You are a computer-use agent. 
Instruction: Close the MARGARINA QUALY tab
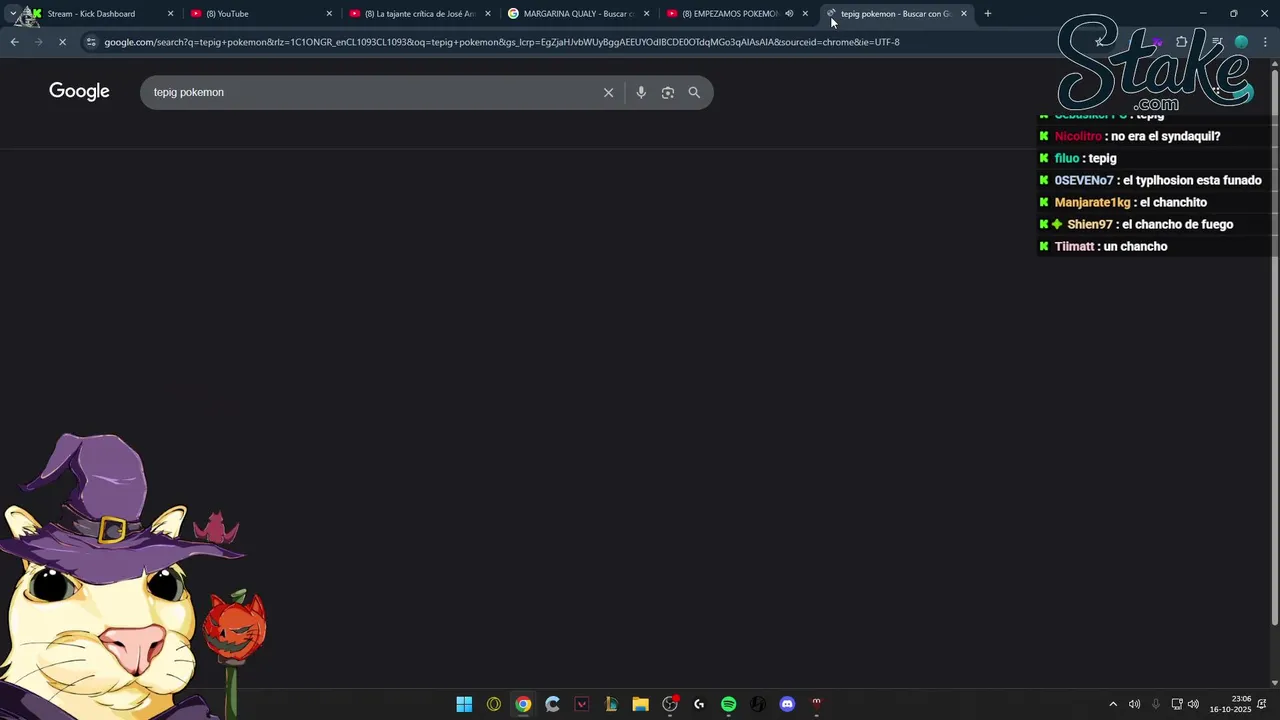646,14
